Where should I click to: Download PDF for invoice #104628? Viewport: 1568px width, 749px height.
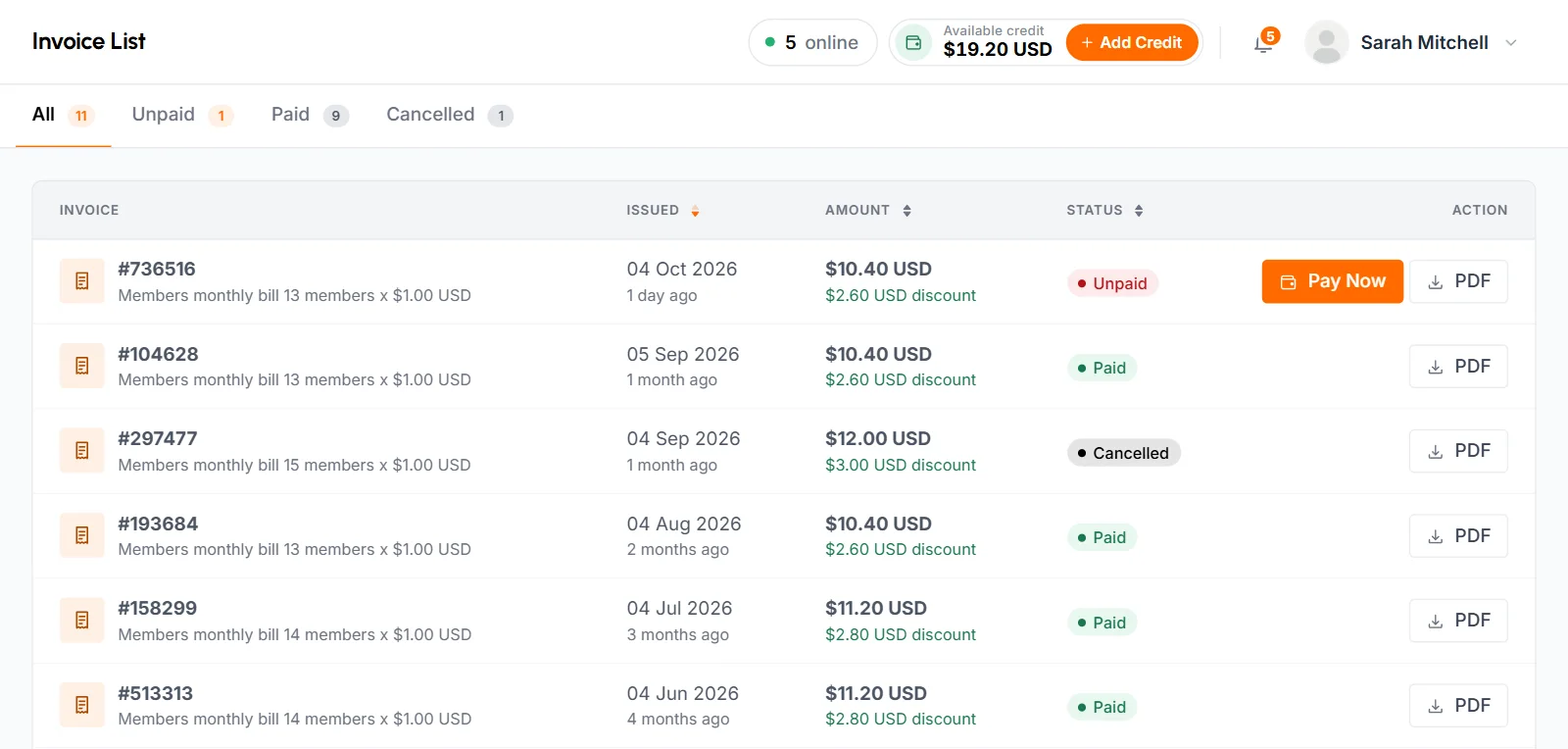pos(1458,367)
